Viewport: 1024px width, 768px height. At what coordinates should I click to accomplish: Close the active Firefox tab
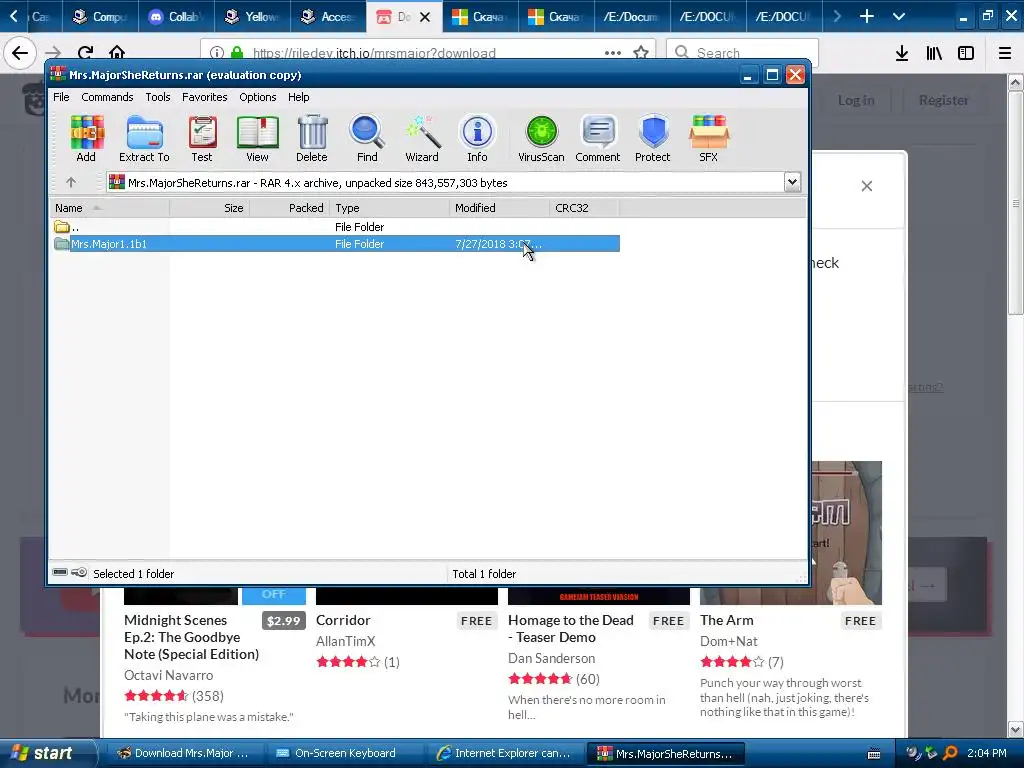click(425, 17)
